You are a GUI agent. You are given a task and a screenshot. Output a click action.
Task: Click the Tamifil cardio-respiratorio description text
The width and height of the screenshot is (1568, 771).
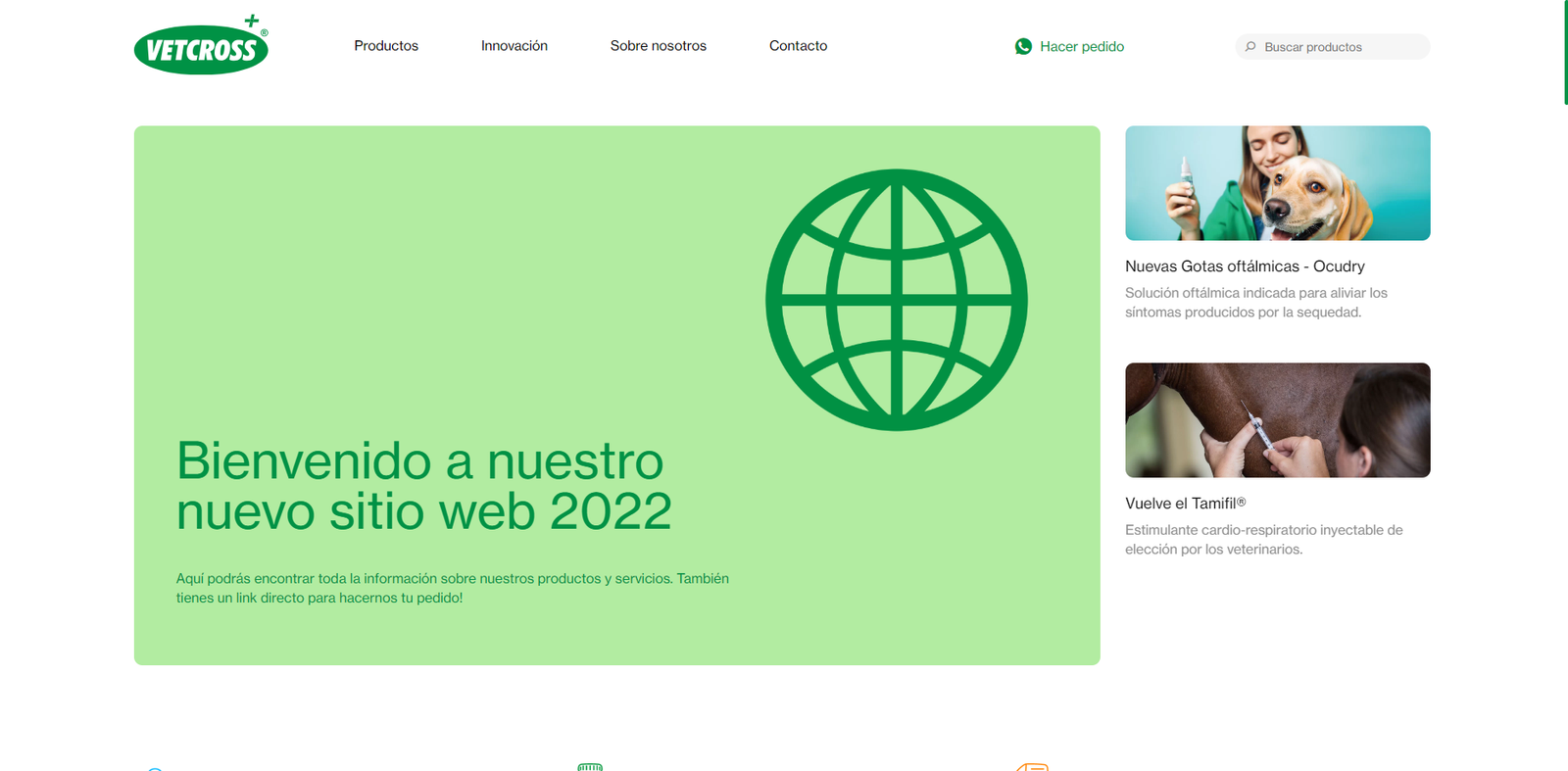(1263, 540)
